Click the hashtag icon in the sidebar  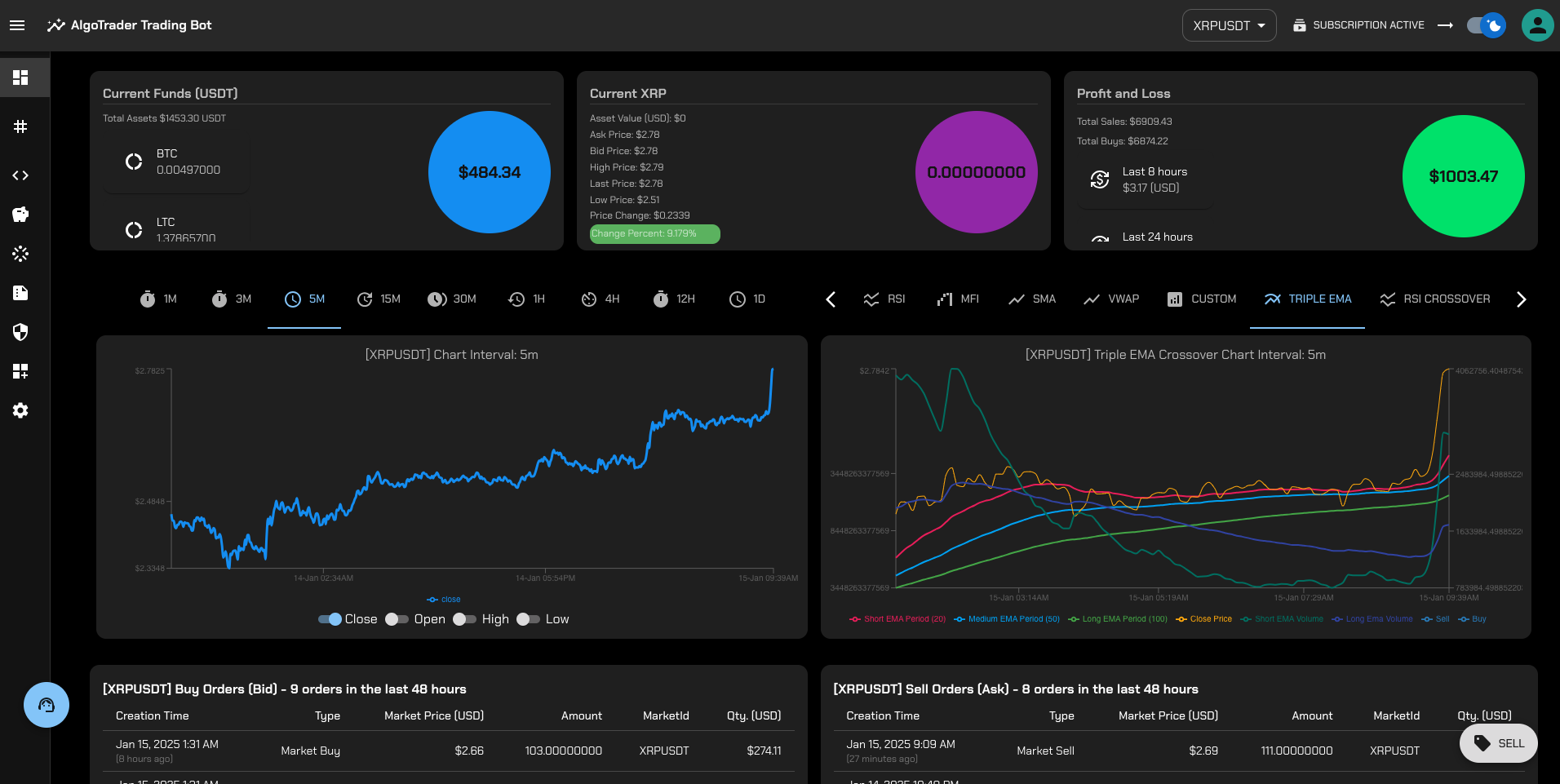20,127
